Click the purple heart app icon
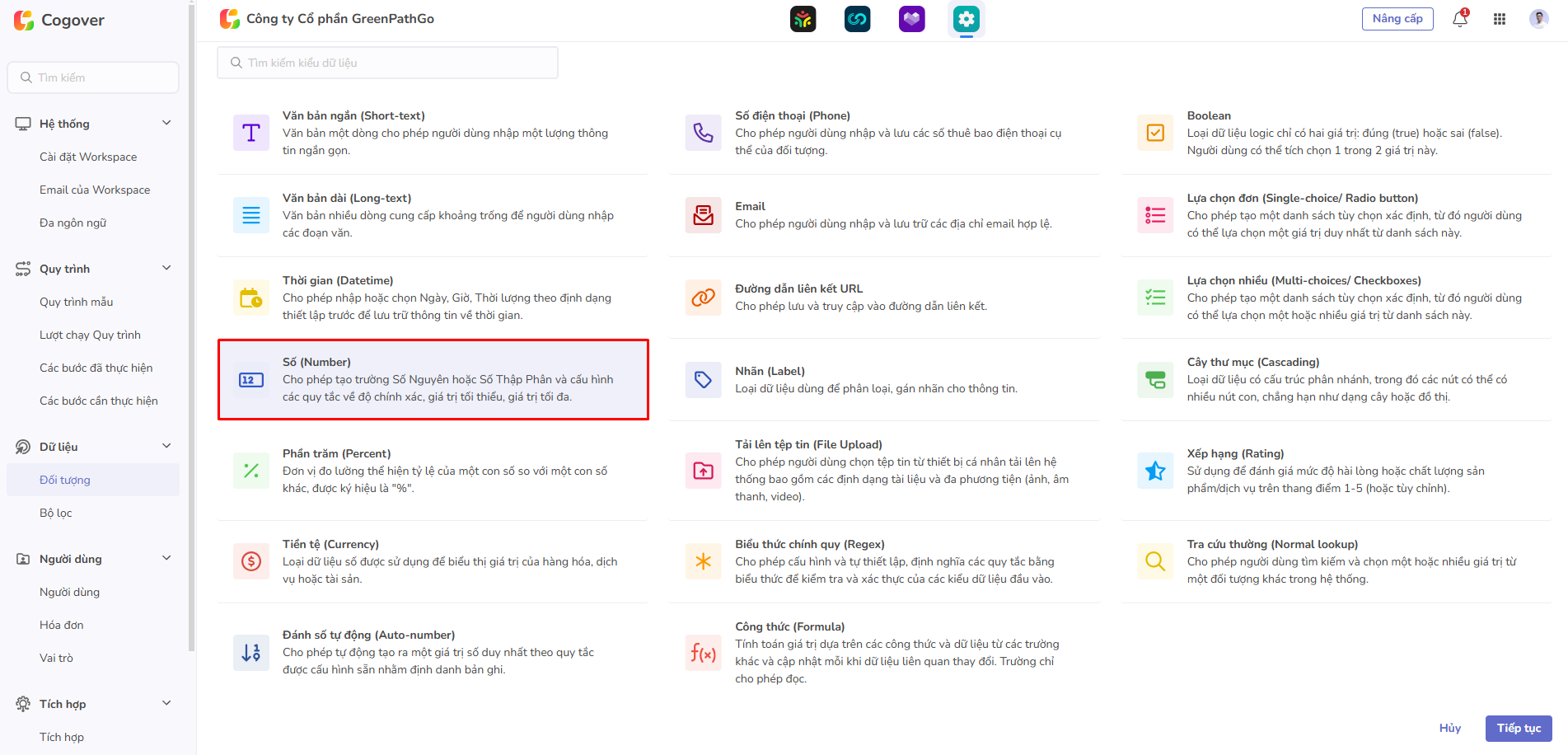 point(911,19)
